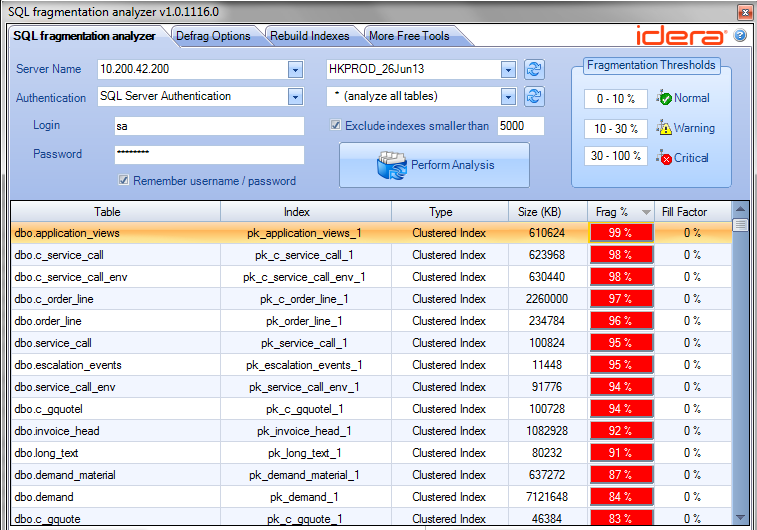Open the Authentication type dropdown
757x530 pixels.
(x=295, y=97)
